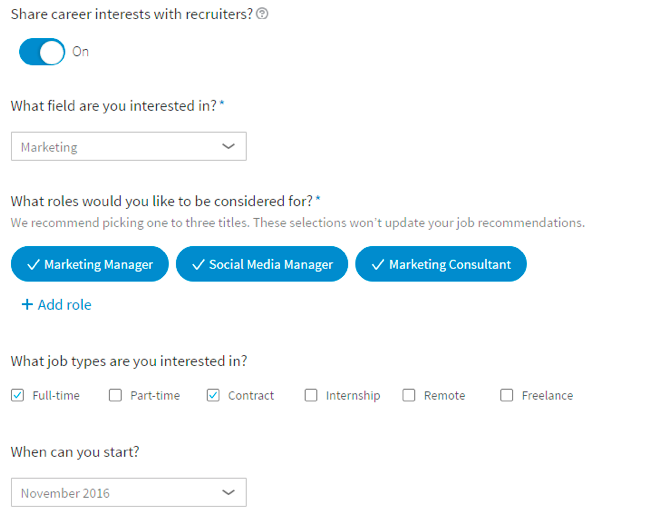Check the Part-time checkbox
Screen dimensions: 648x517
(x=115, y=395)
